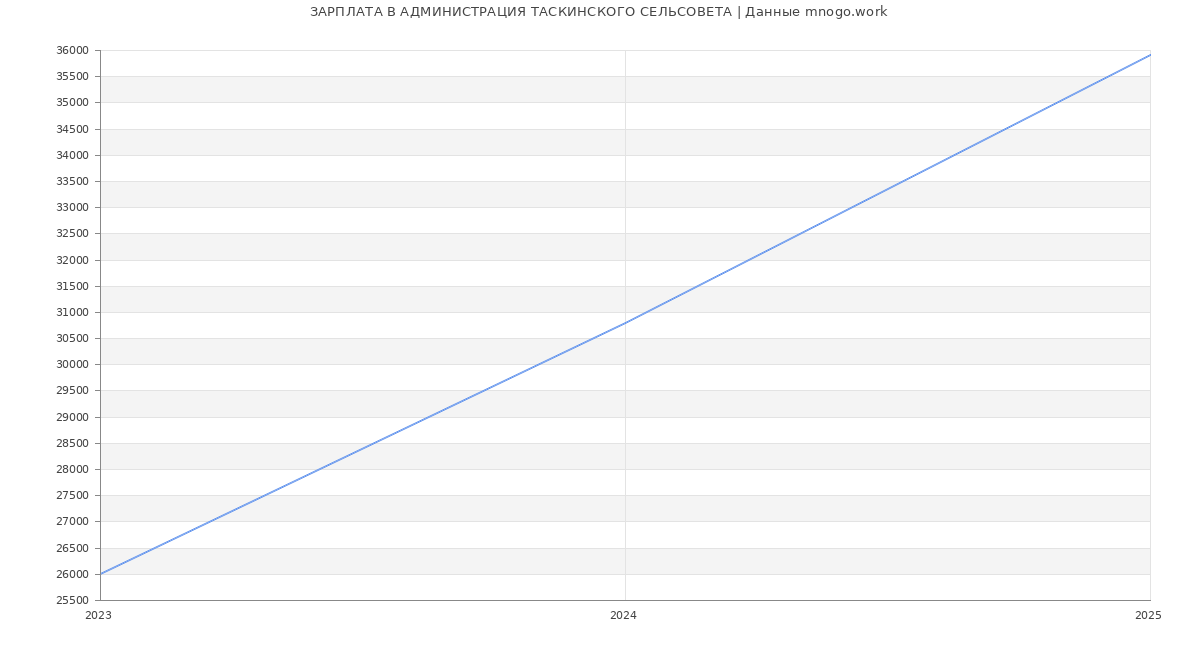
Task: Click the 29500 y-axis label
Action: (71, 391)
